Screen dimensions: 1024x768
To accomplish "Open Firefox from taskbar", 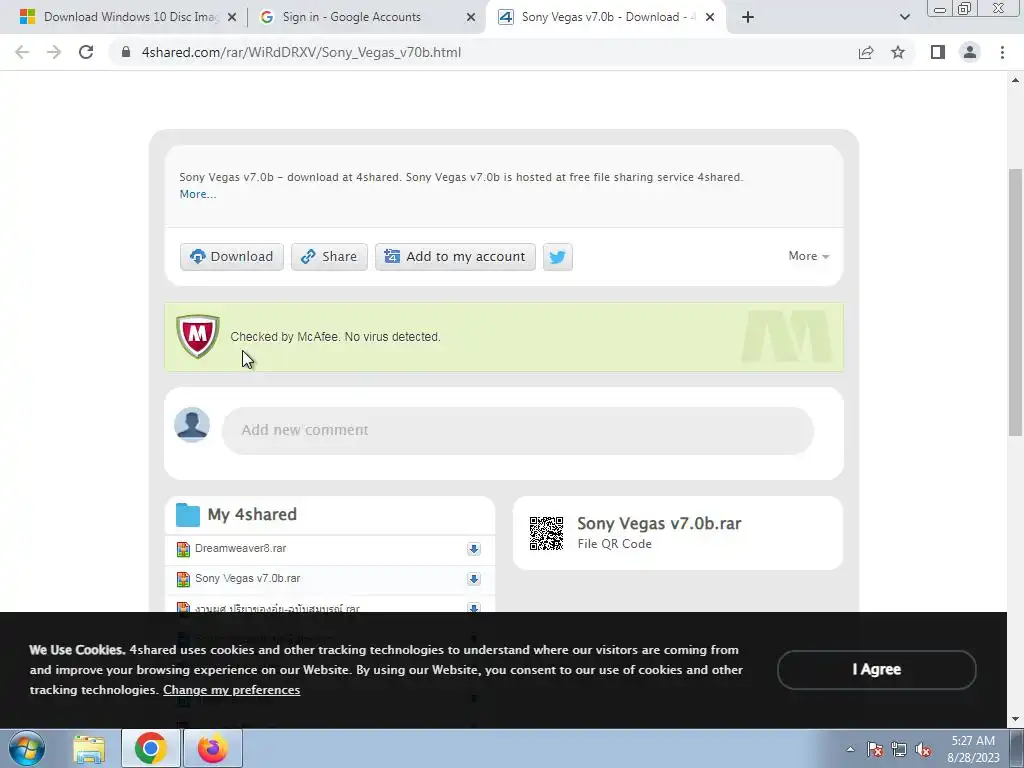I will (213, 748).
